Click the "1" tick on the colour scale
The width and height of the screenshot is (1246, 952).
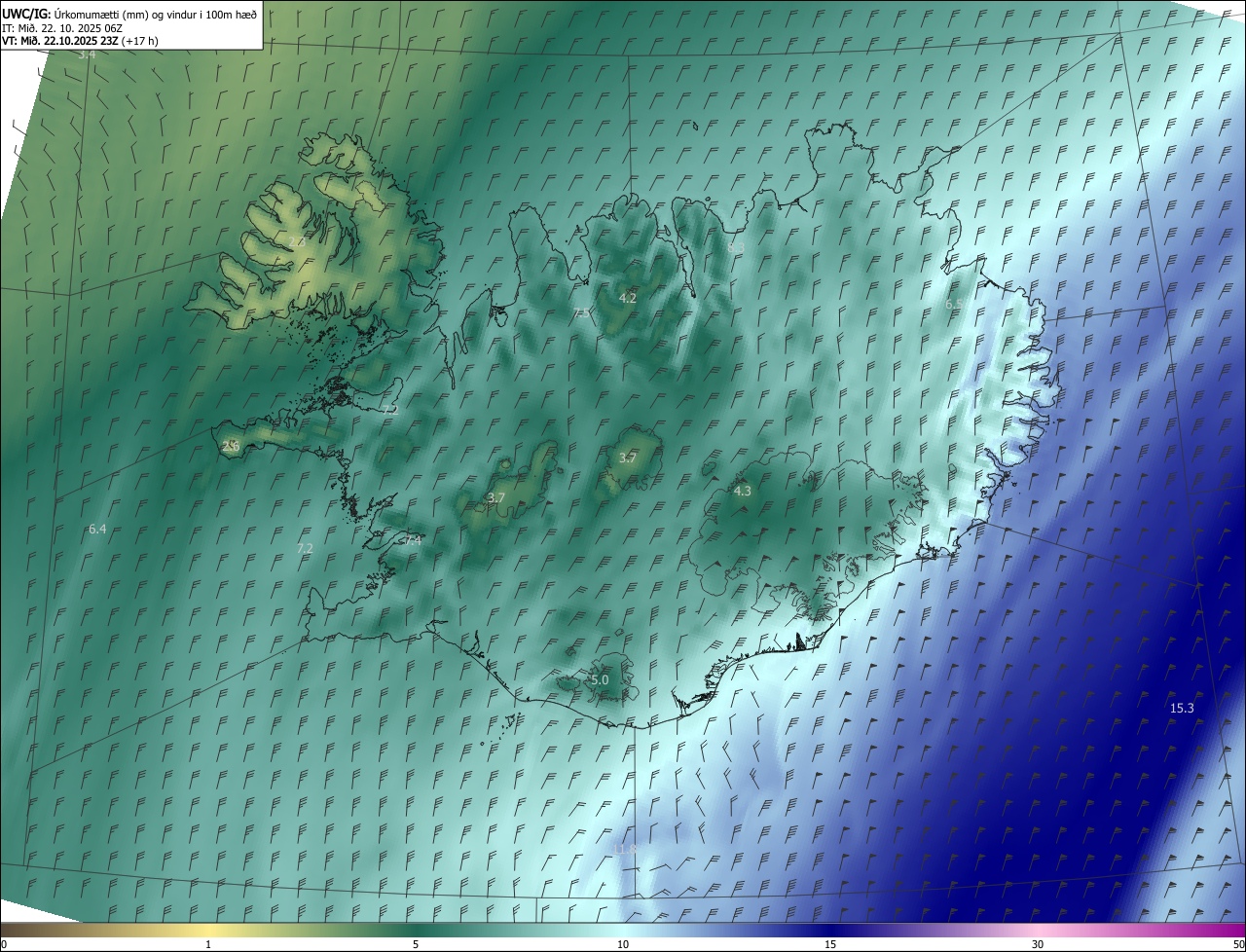208,944
